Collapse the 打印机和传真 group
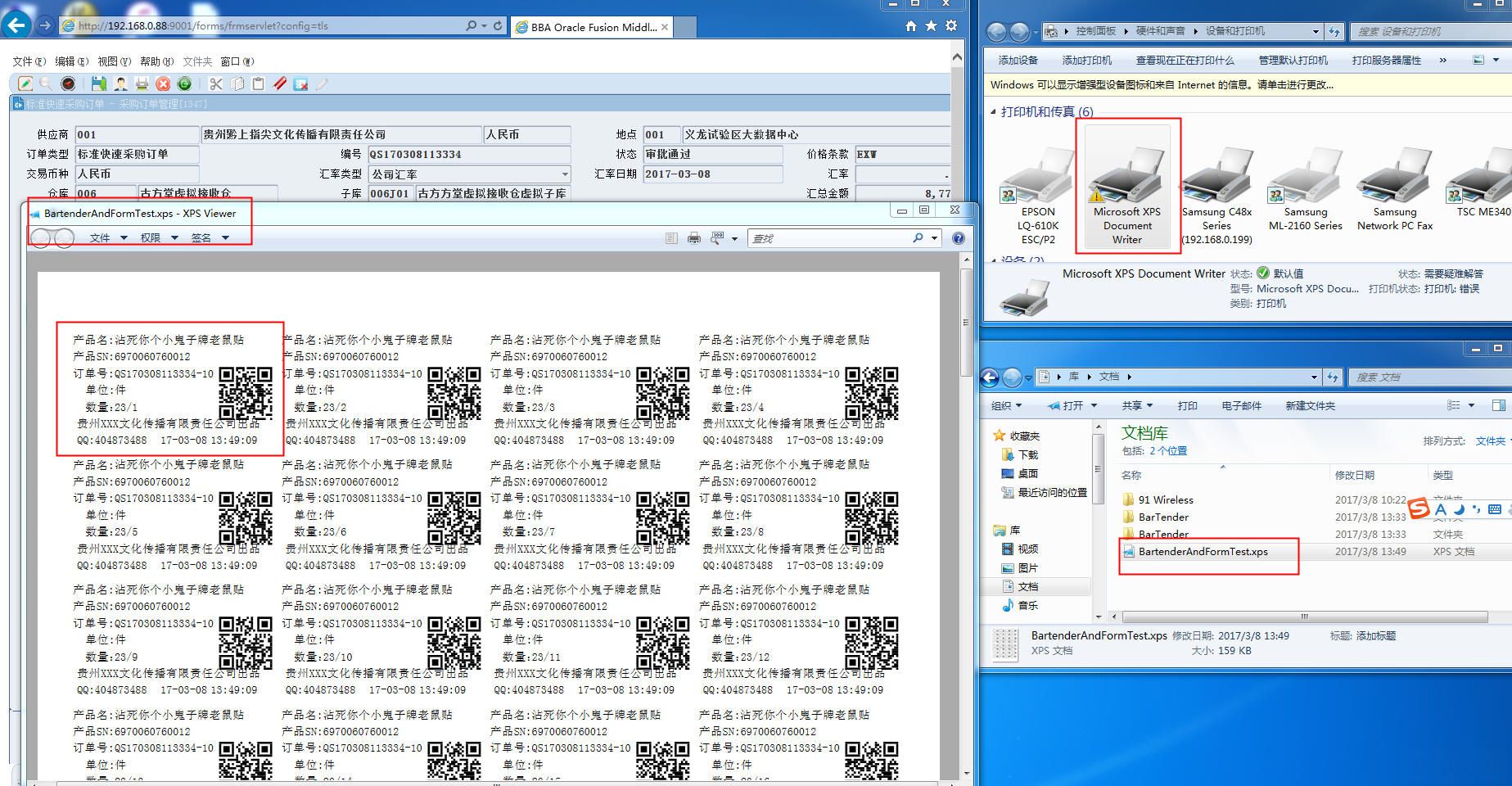This screenshot has height=786, width=1512. 993,111
